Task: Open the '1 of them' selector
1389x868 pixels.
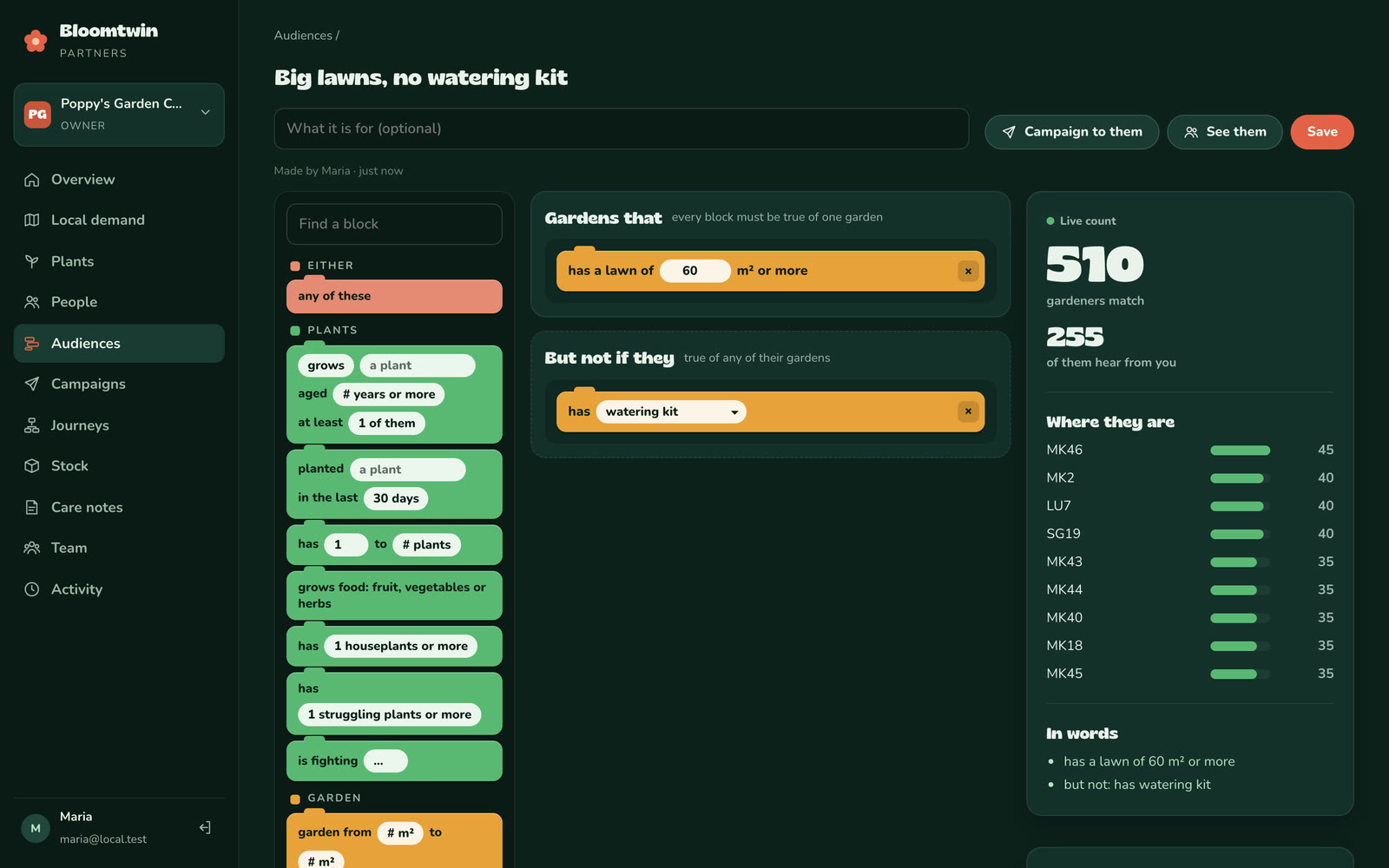Action: coord(387,423)
